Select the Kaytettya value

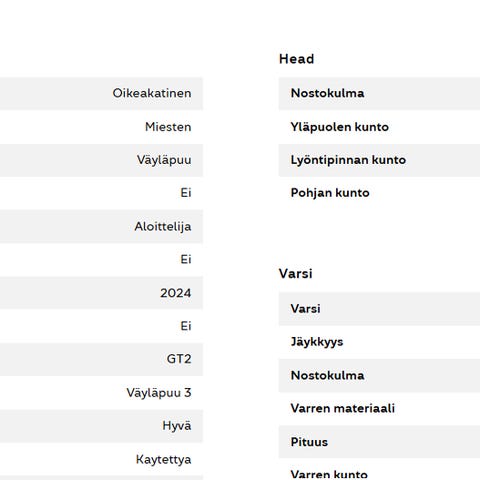[x=164, y=460]
